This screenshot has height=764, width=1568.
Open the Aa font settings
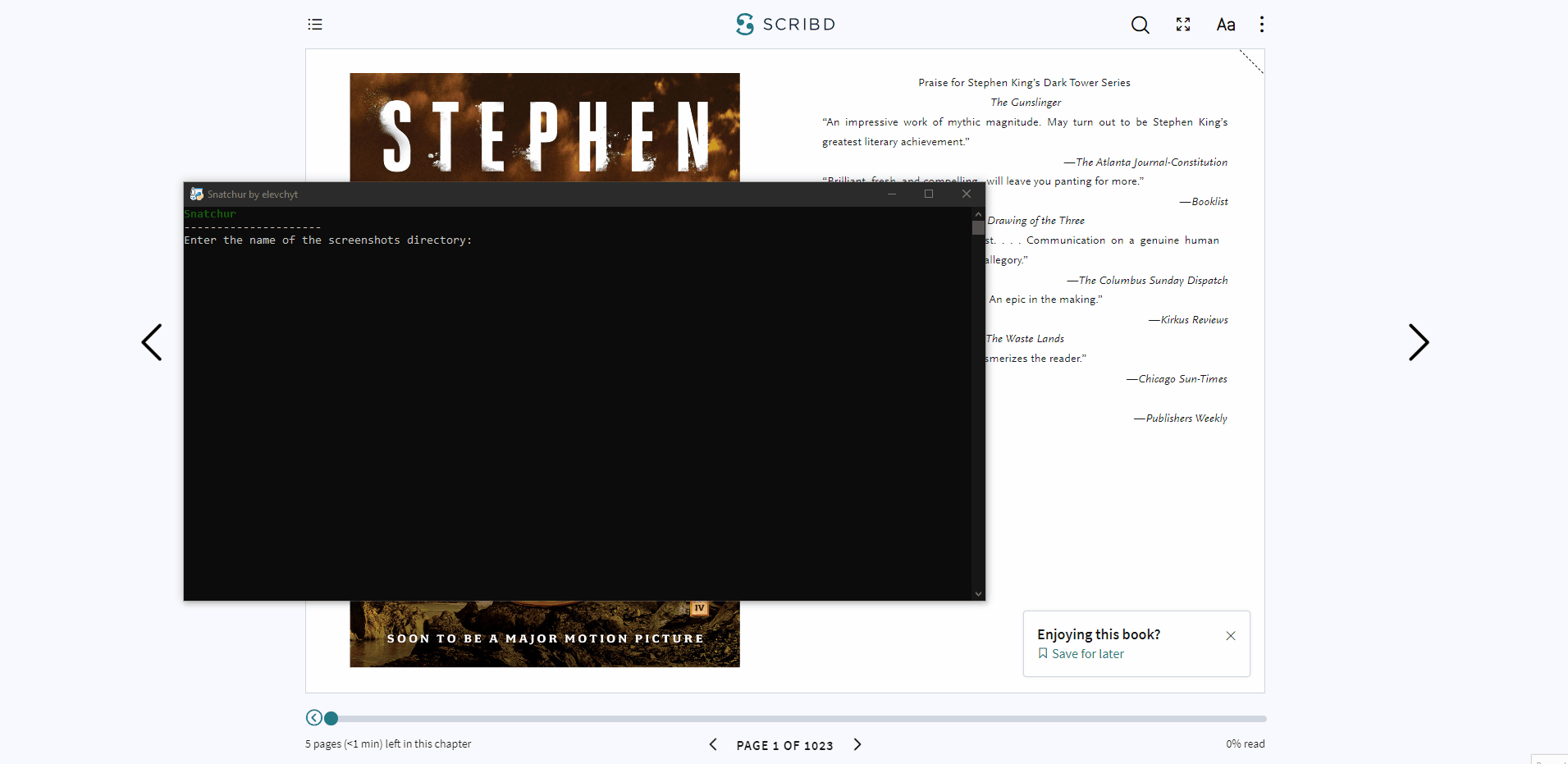coord(1225,25)
